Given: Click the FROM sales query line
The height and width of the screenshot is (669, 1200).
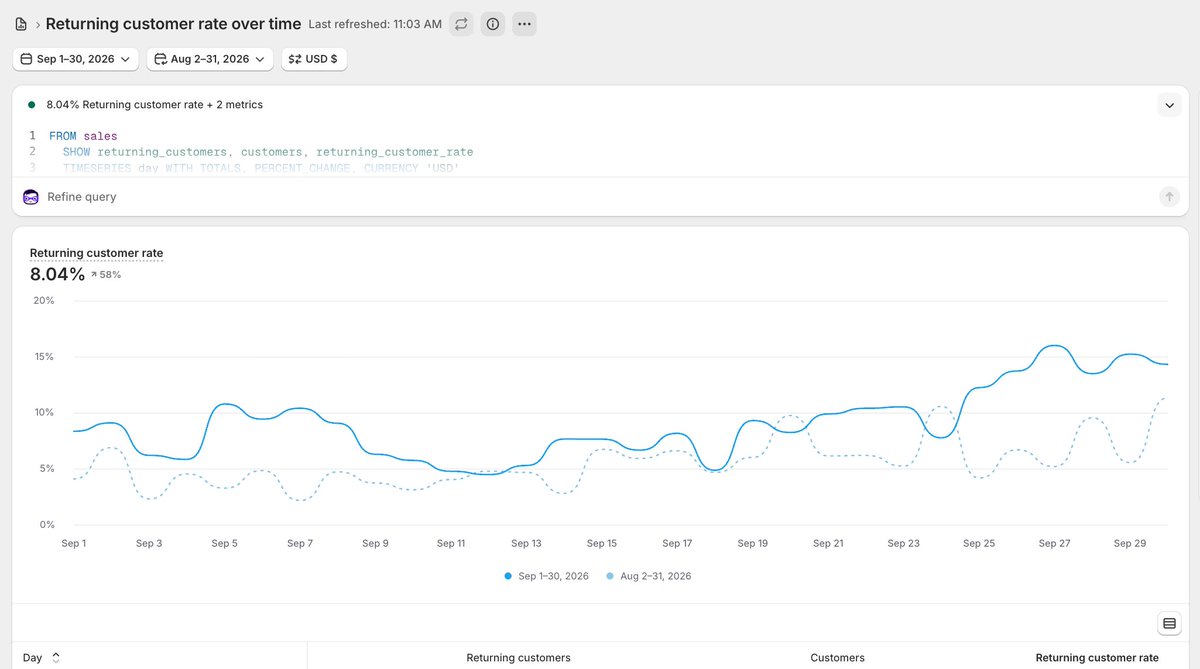Looking at the screenshot, I should click(83, 136).
